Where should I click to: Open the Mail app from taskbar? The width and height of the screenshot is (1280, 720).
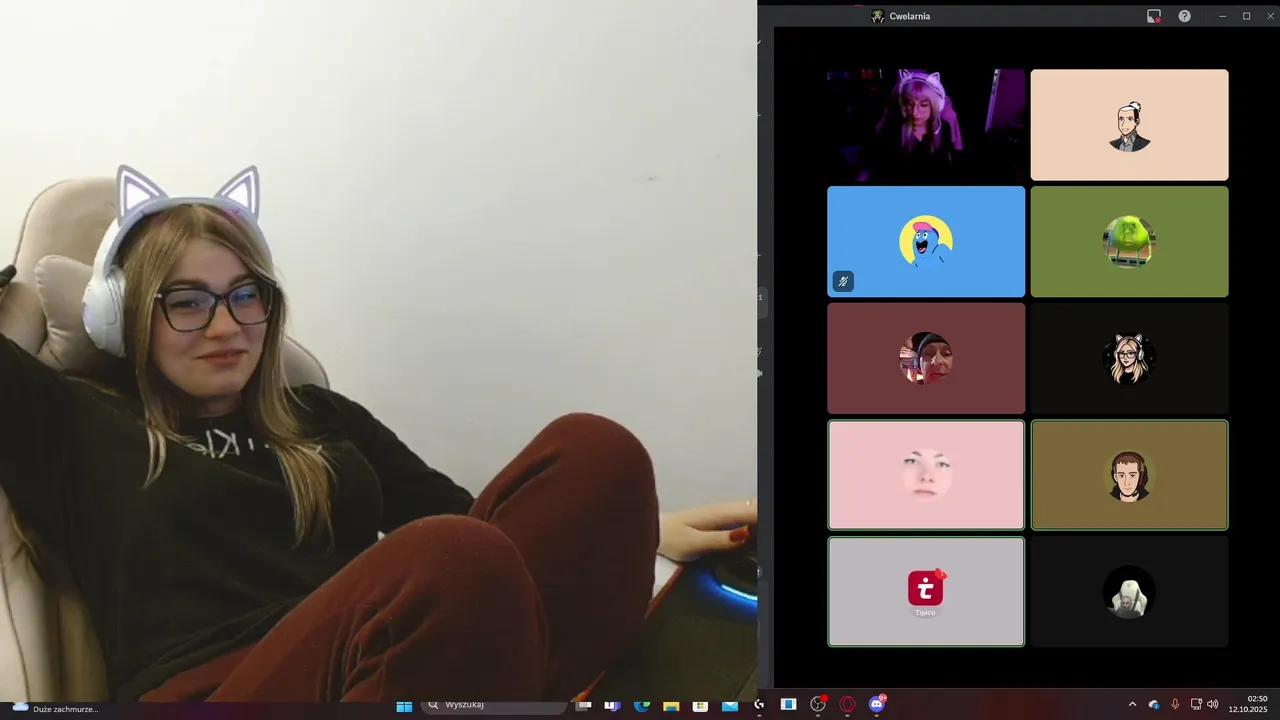[x=730, y=705]
